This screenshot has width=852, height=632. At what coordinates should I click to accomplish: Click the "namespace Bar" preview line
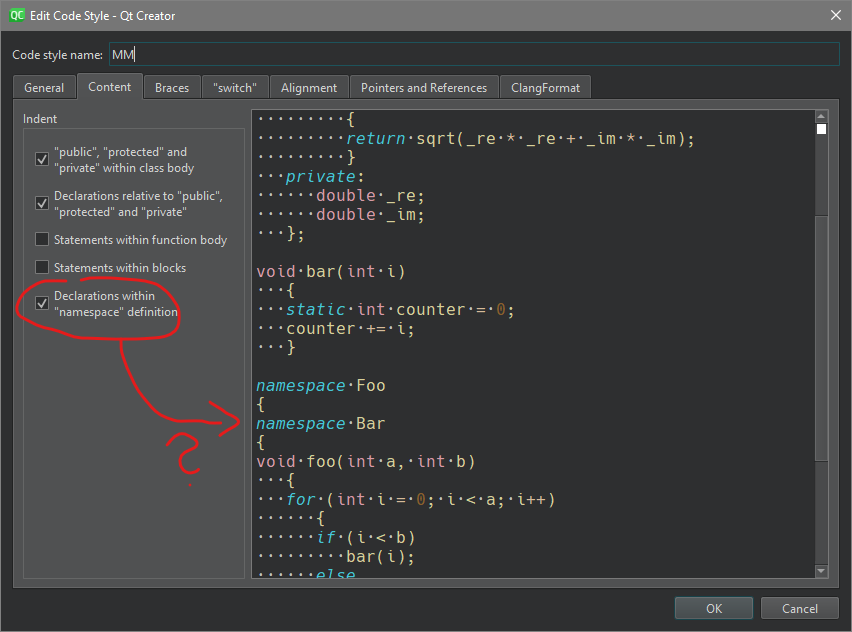(321, 423)
